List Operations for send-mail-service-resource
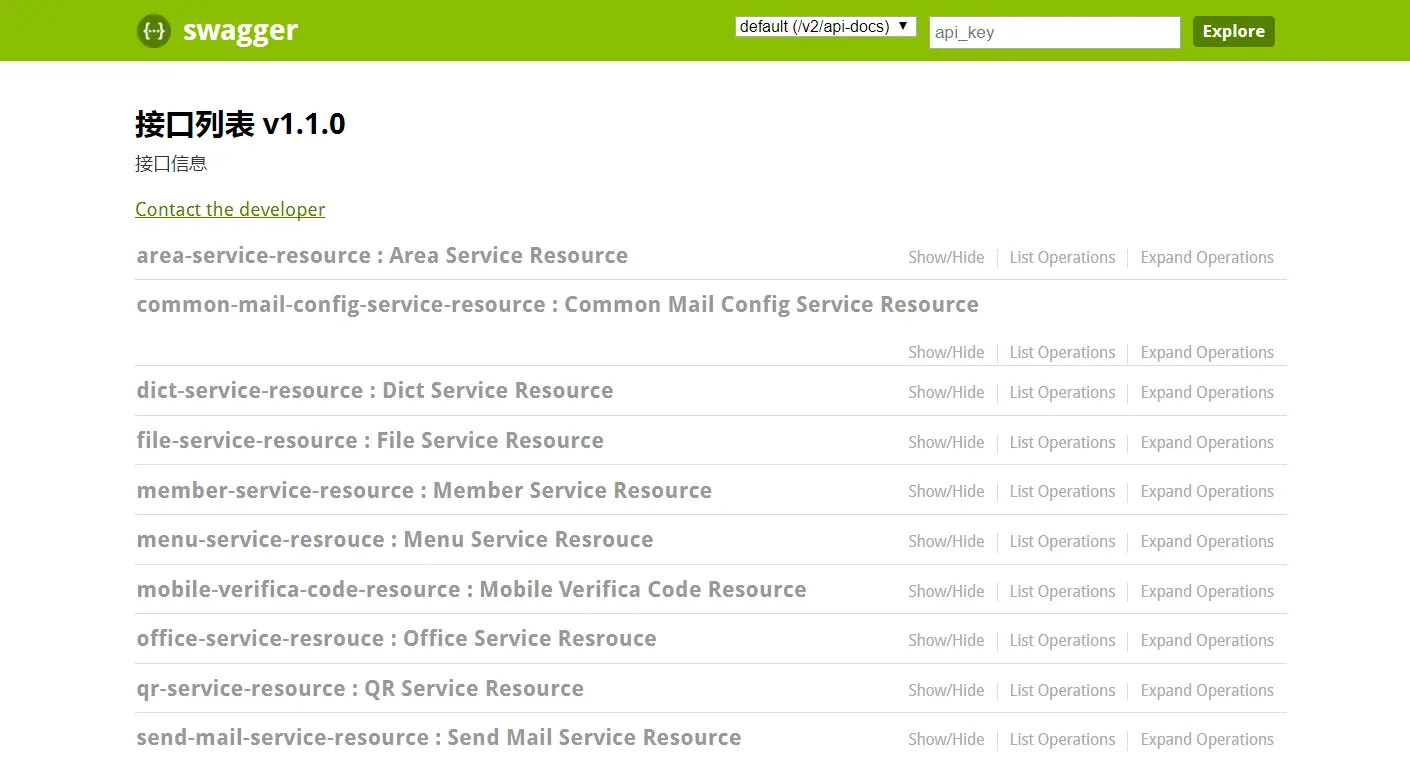Image resolution: width=1410 pixels, height=776 pixels. (1062, 739)
